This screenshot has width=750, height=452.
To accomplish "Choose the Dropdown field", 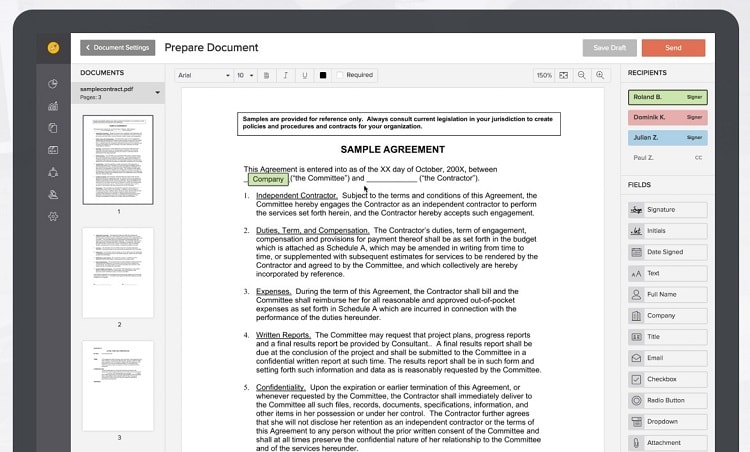I will [x=668, y=421].
